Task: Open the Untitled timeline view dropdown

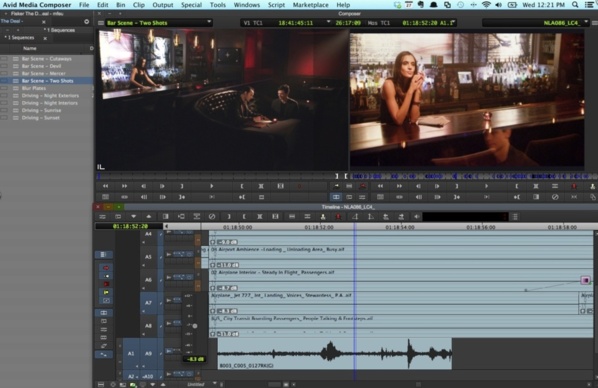Action: click(214, 384)
